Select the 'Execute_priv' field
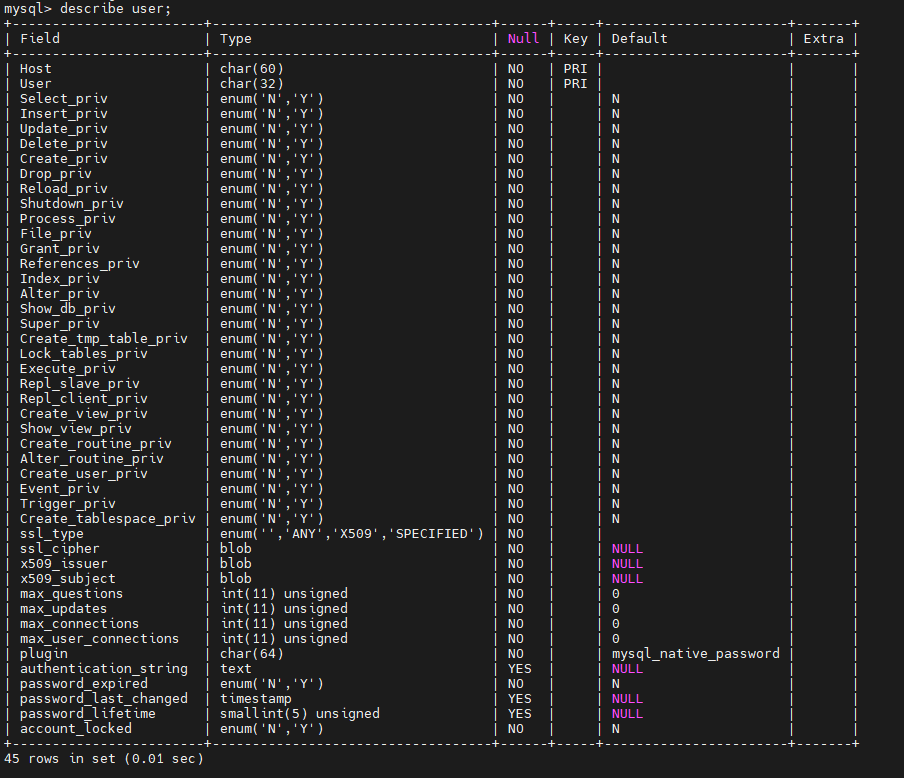Screen dimensions: 904x778 [x=67, y=369]
